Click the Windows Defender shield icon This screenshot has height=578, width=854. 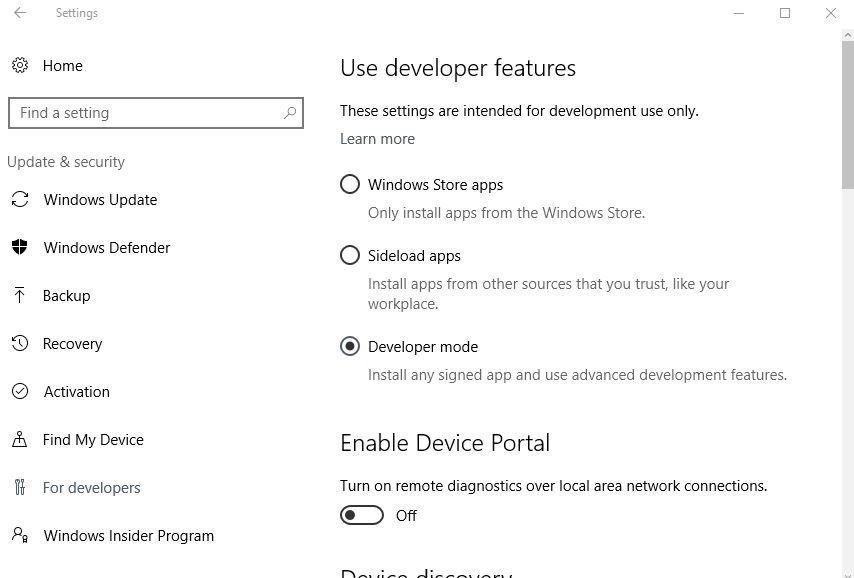(x=20, y=247)
